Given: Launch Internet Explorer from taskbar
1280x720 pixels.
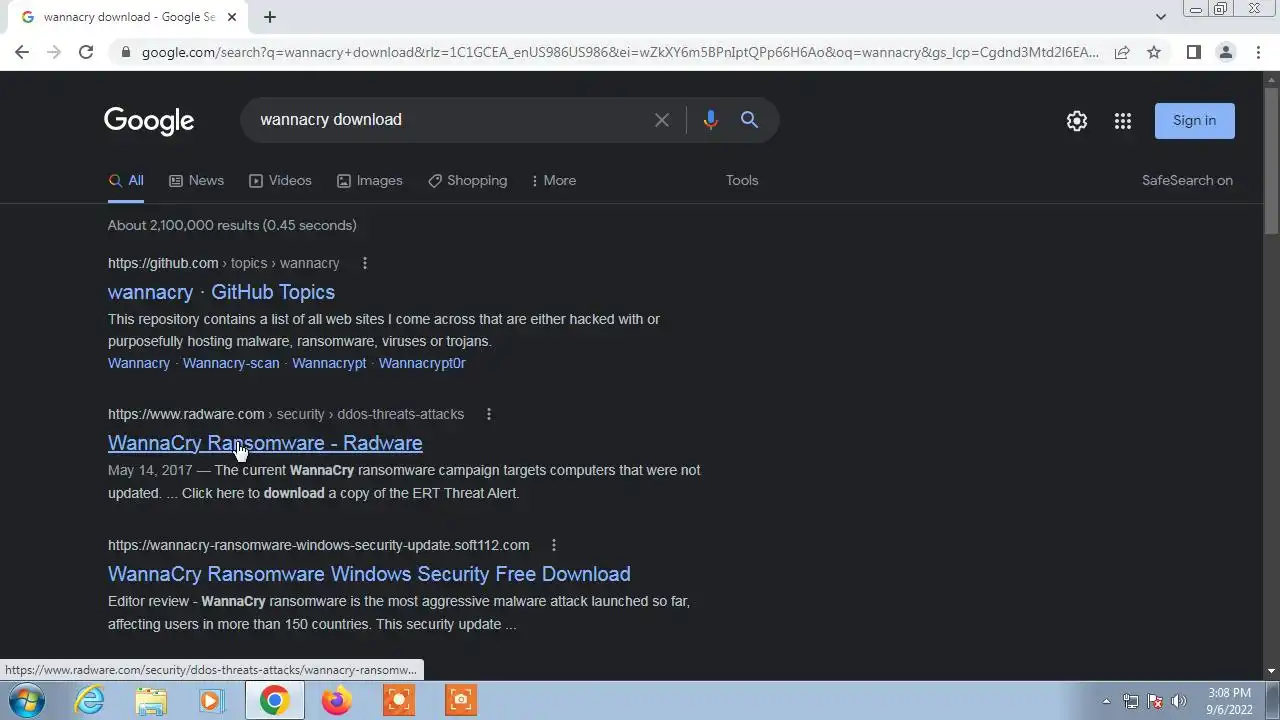Looking at the screenshot, I should [x=90, y=700].
